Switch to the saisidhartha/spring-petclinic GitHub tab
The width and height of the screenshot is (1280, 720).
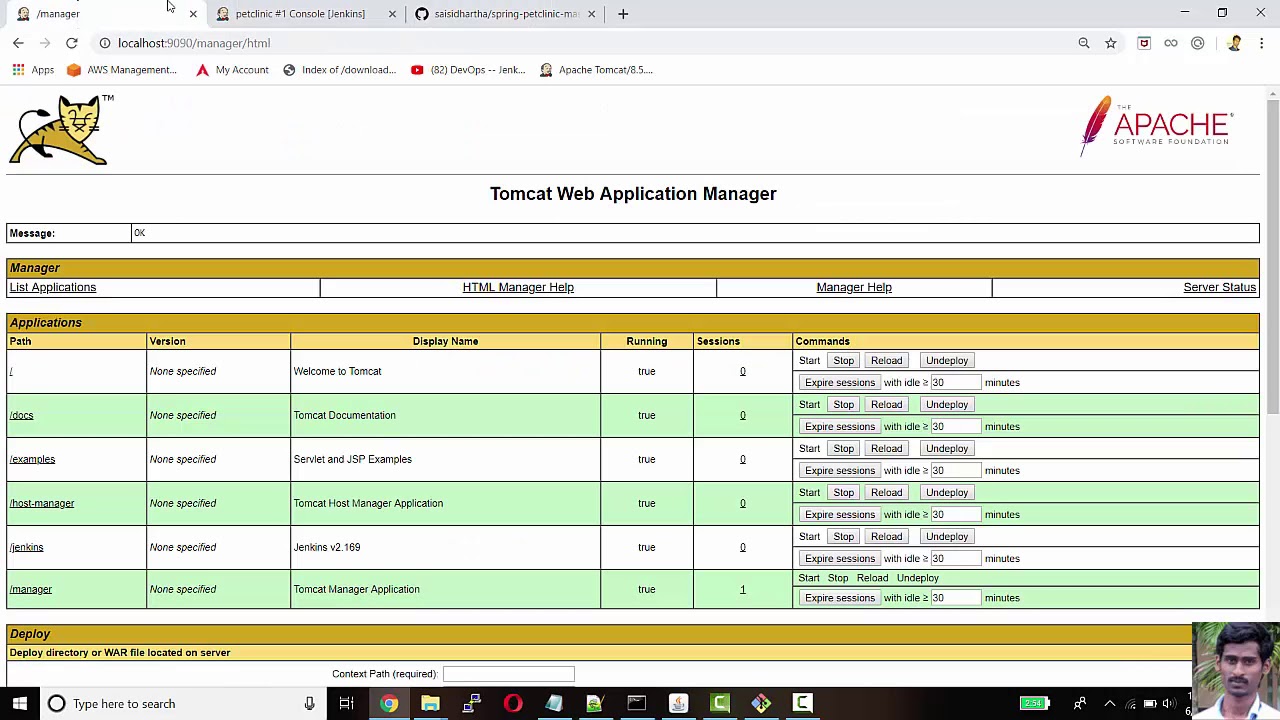(x=506, y=14)
